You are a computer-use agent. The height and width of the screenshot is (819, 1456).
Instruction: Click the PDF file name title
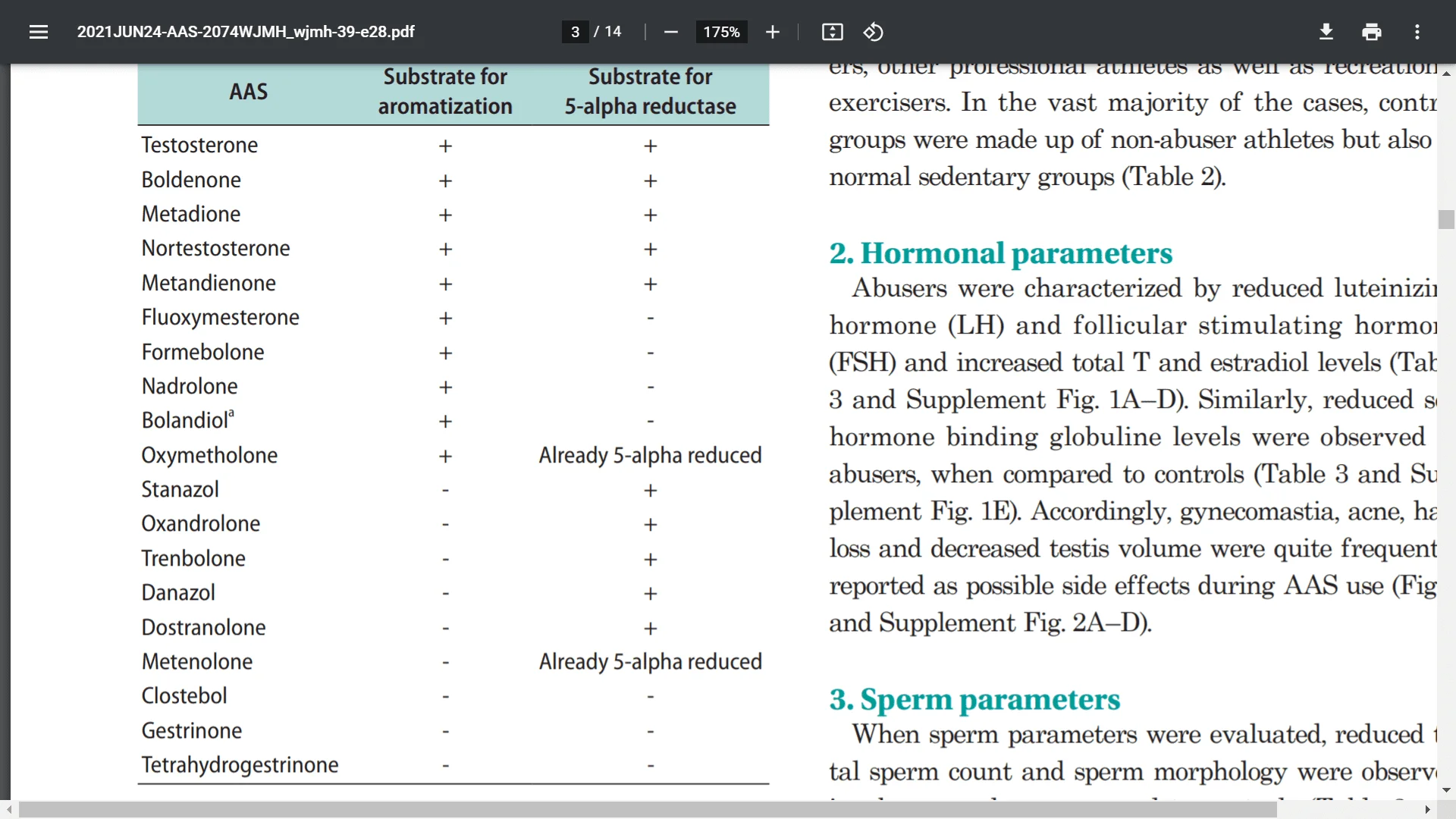[246, 32]
